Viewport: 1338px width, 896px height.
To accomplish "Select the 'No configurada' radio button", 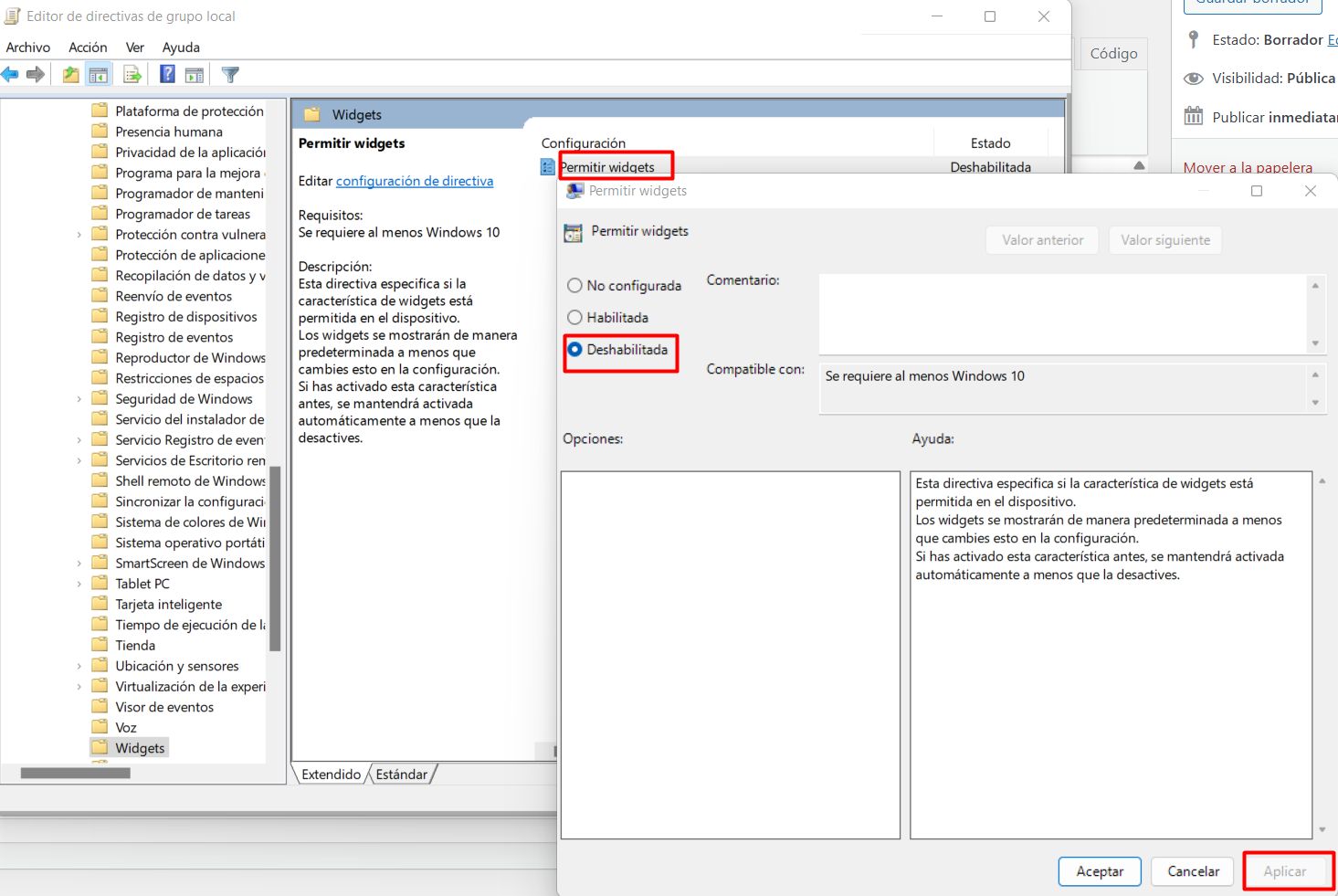I will 574,286.
